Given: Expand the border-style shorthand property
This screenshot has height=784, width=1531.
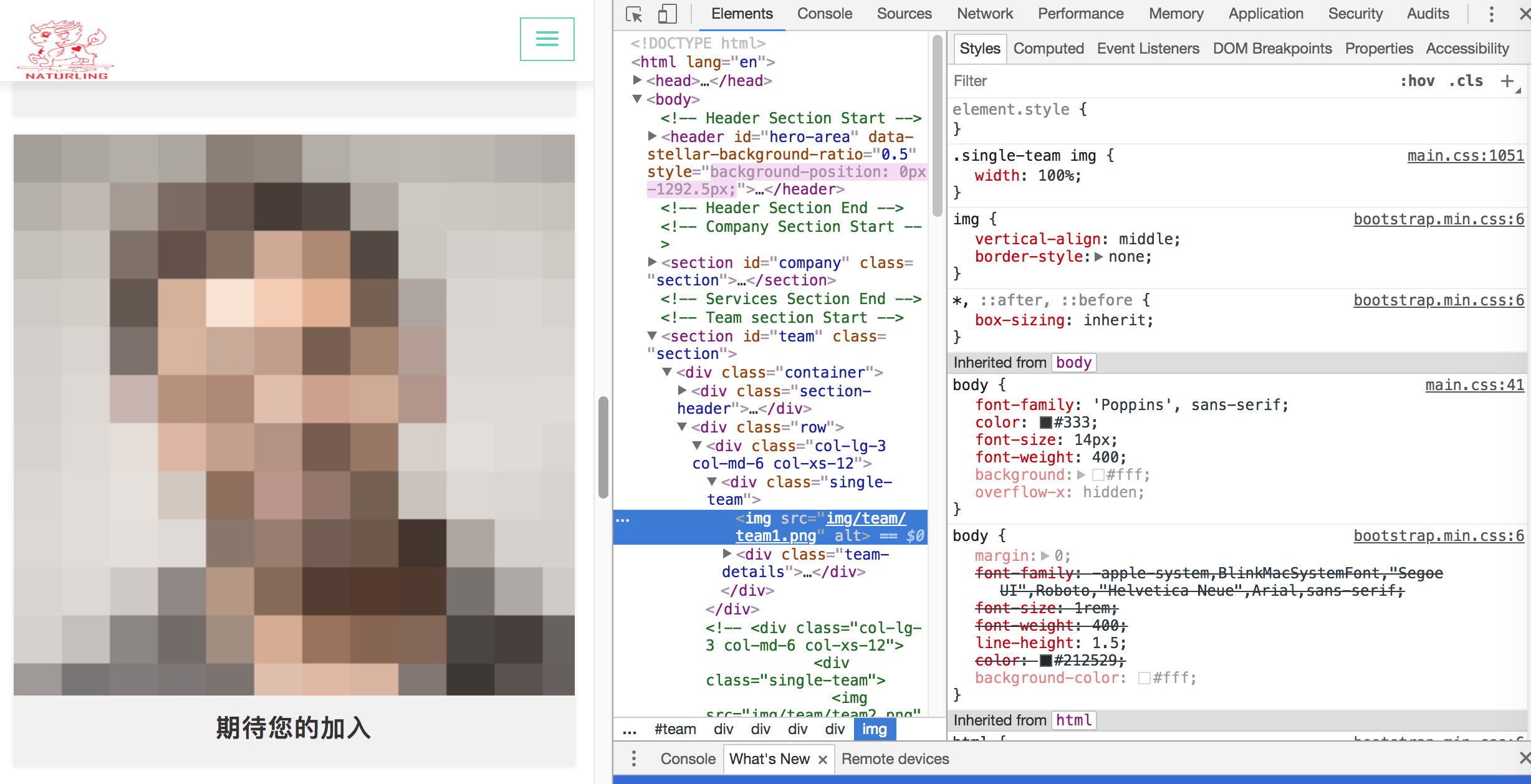Looking at the screenshot, I should [x=1098, y=257].
